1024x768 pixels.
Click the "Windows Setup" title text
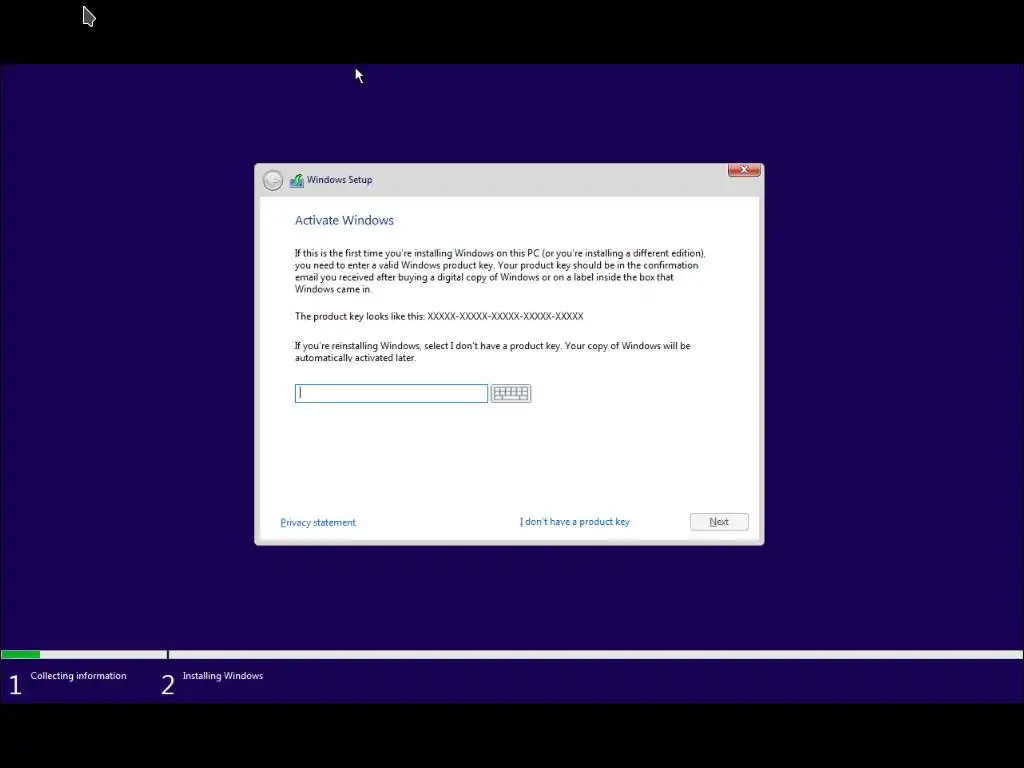coord(340,180)
